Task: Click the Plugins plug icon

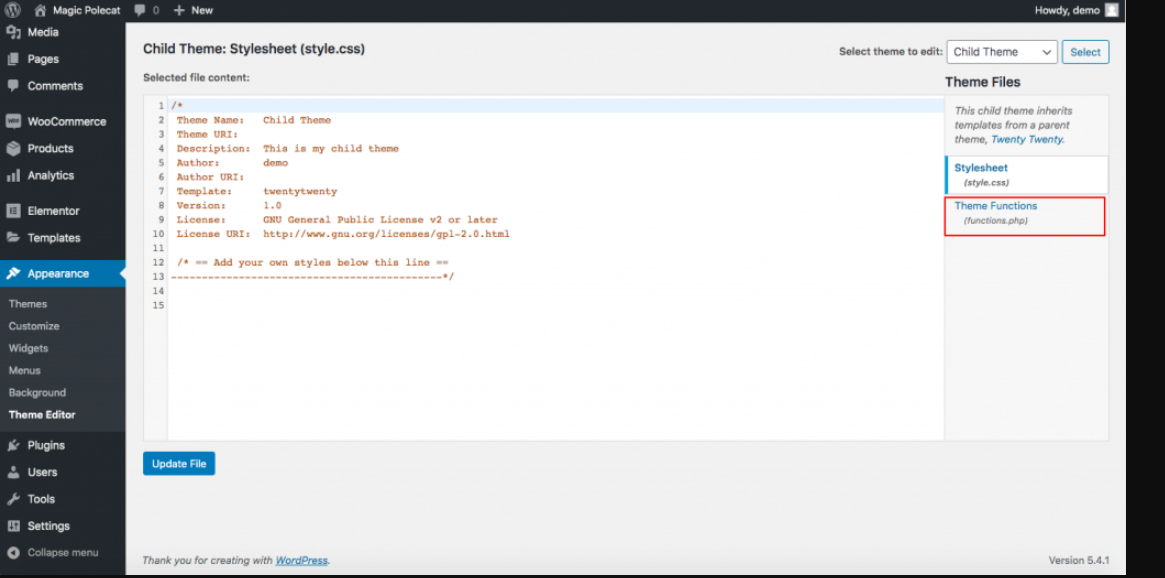Action: pos(13,446)
